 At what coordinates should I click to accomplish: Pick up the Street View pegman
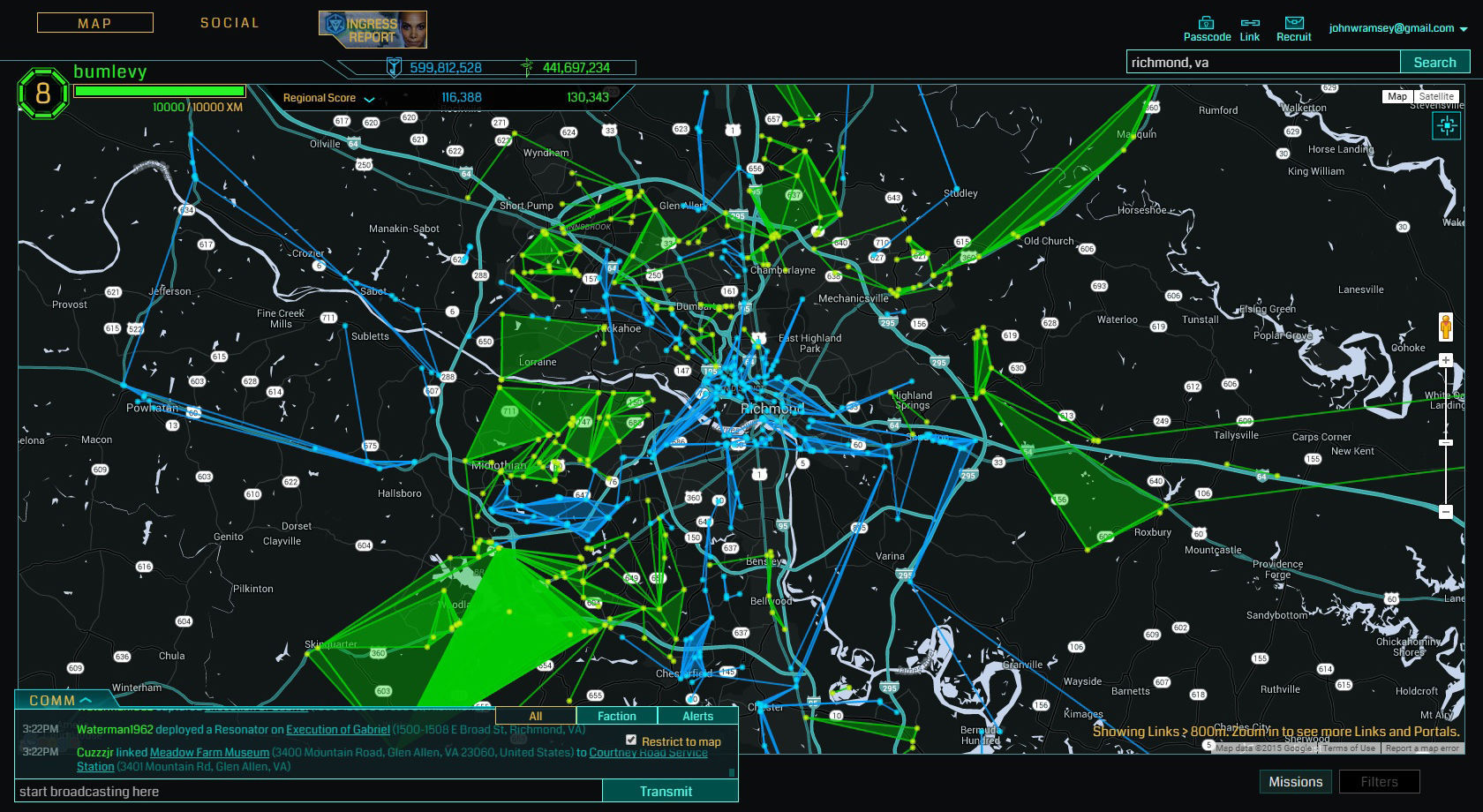[x=1446, y=327]
